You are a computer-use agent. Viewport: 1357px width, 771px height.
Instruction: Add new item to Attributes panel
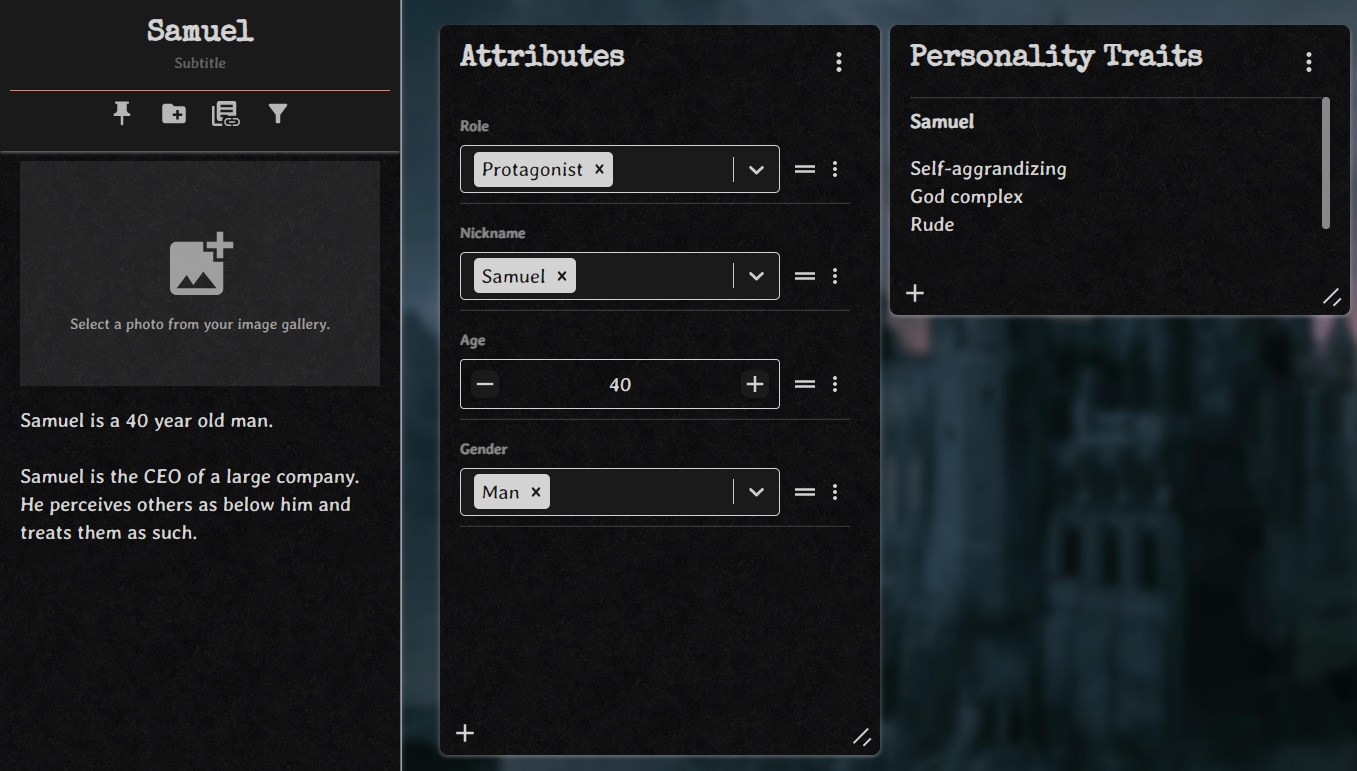click(465, 734)
